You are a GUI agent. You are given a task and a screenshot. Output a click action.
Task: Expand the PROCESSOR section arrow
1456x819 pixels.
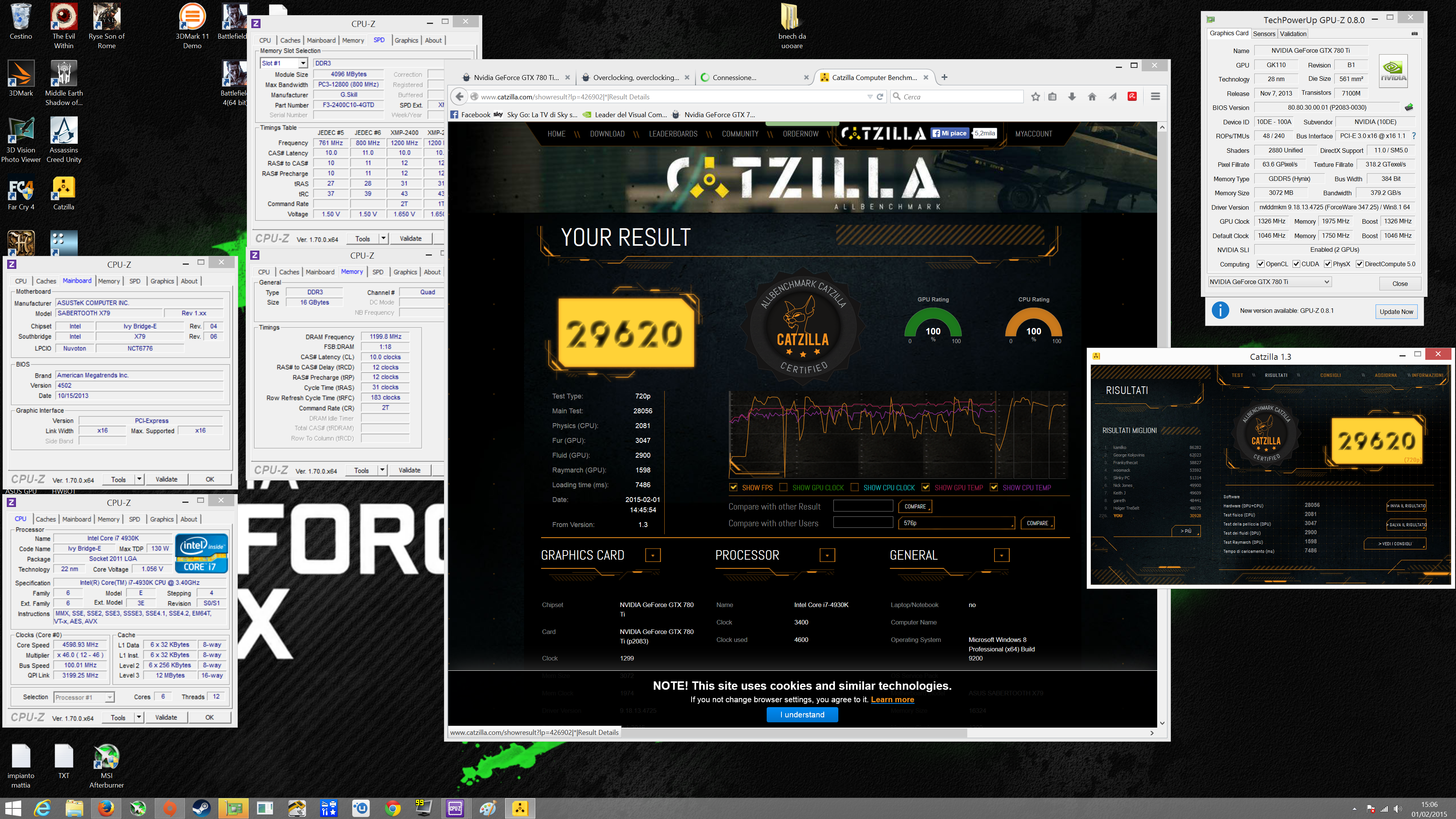(827, 555)
